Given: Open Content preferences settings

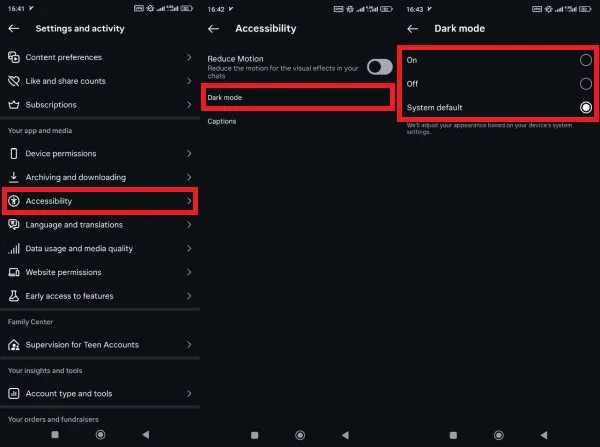Looking at the screenshot, I should click(100, 57).
